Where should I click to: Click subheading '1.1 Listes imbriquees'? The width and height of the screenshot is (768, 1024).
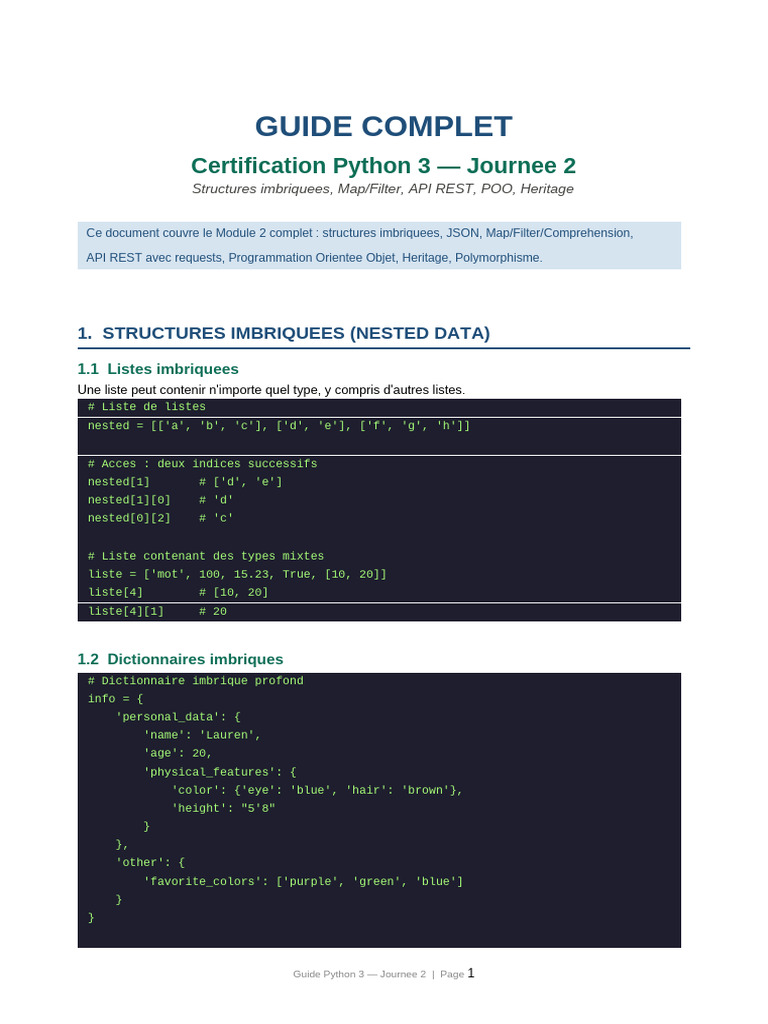pos(158,369)
